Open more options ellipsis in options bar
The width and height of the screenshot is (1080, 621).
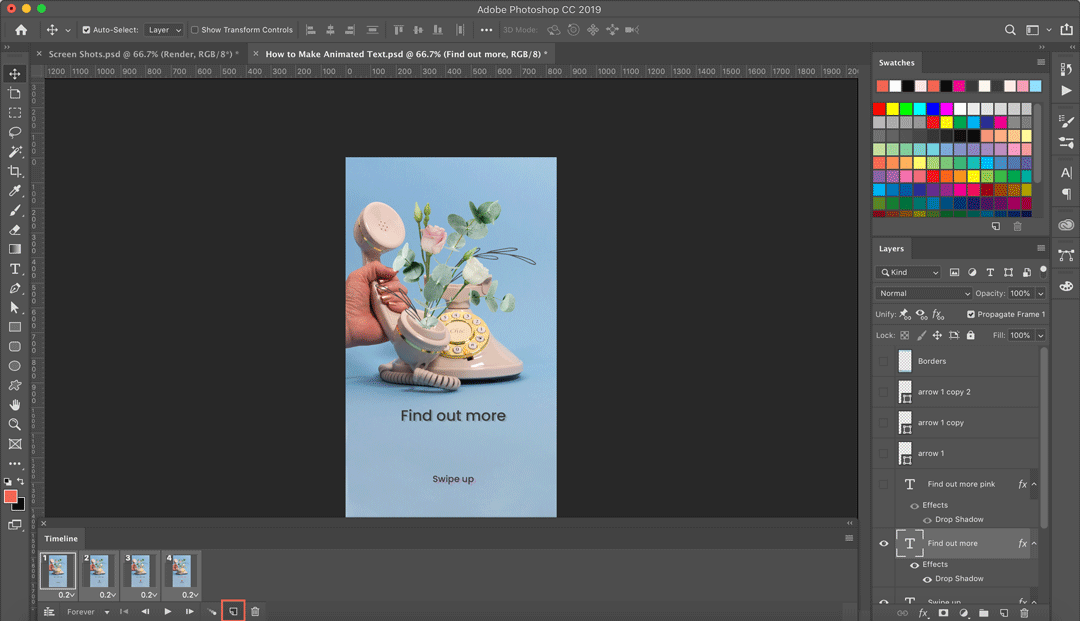click(x=486, y=30)
